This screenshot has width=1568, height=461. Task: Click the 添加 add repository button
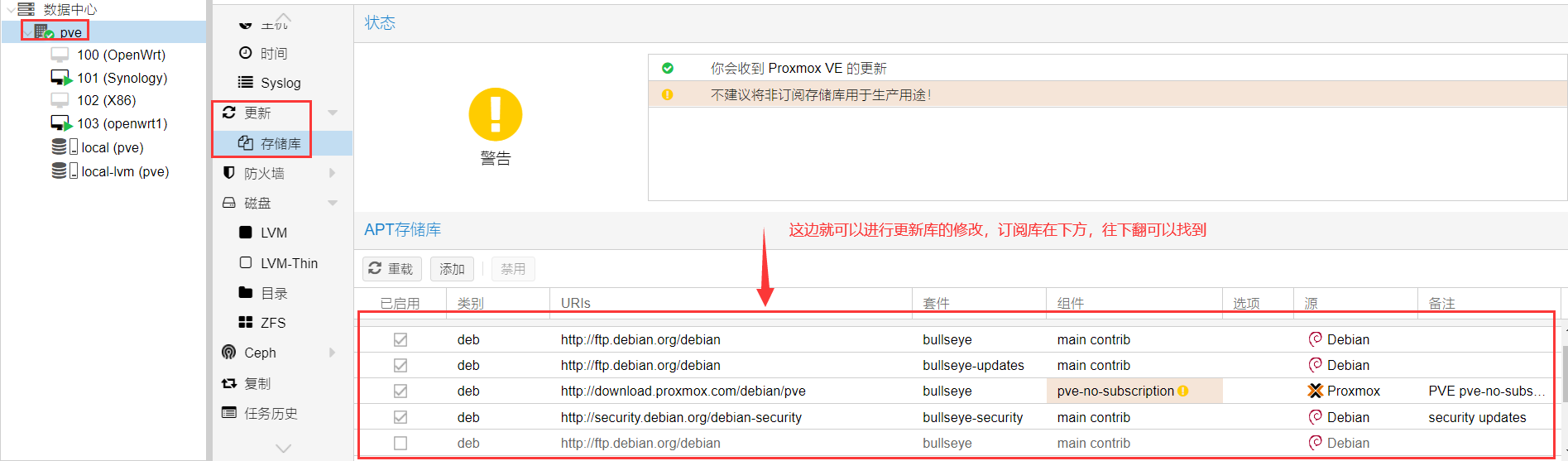tap(452, 269)
